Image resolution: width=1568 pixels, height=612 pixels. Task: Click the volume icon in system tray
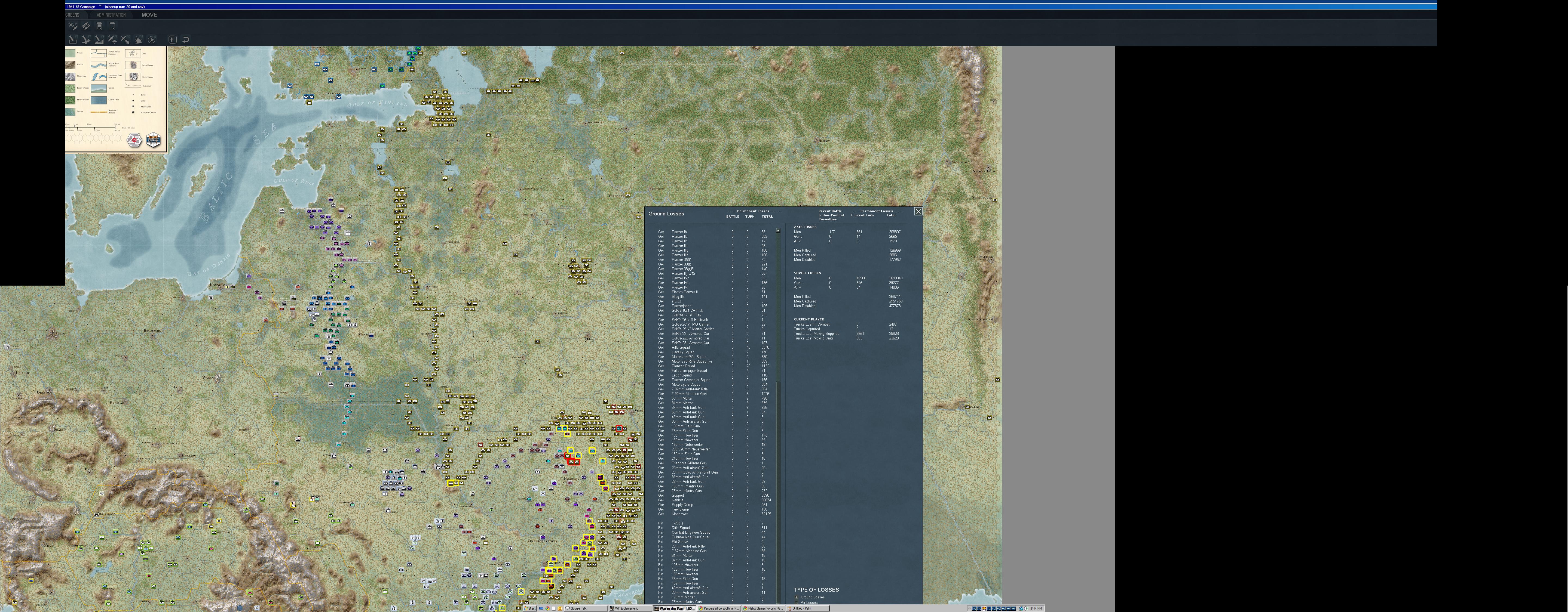(1026, 608)
